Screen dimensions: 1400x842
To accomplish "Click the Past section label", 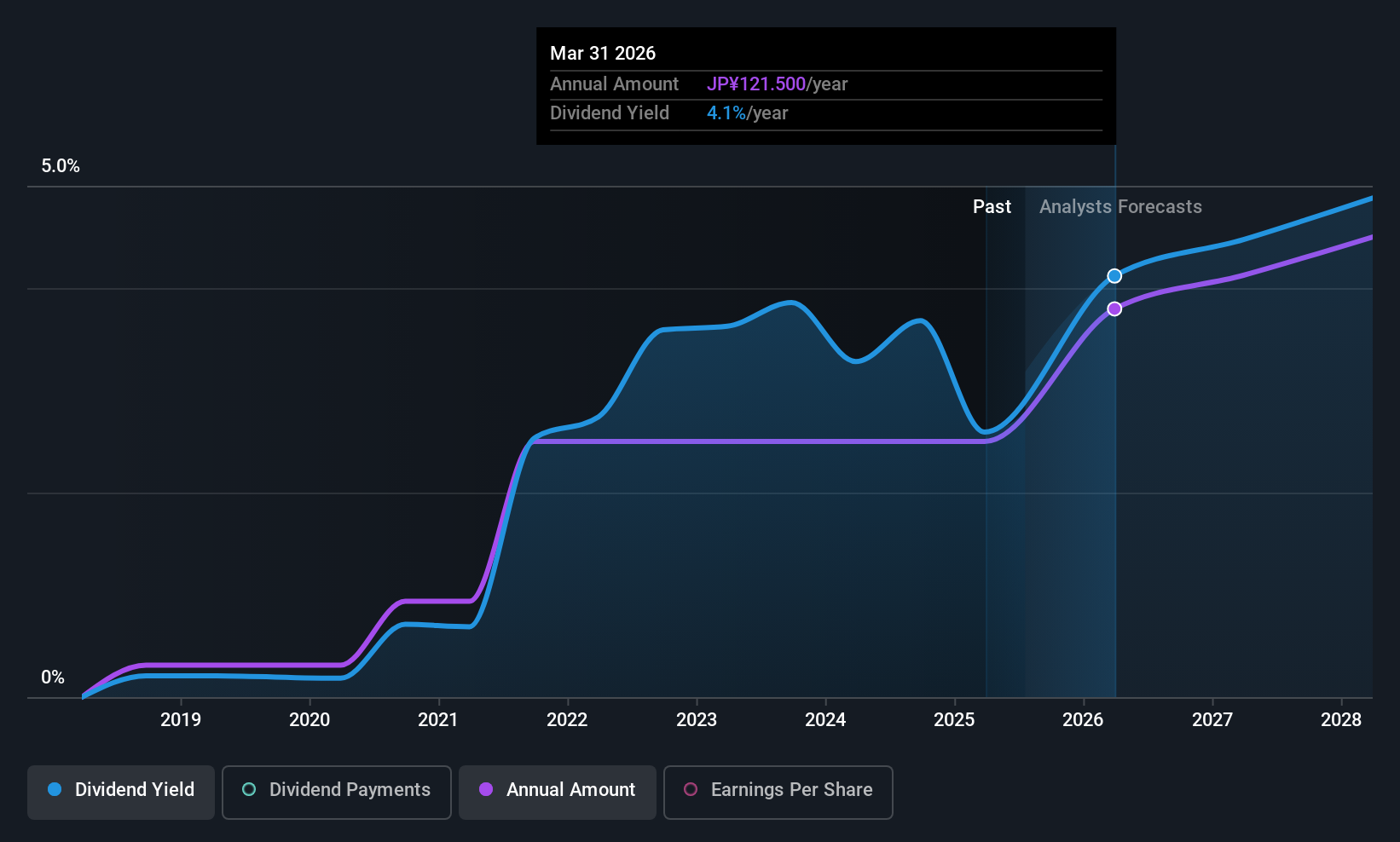I will (992, 207).
